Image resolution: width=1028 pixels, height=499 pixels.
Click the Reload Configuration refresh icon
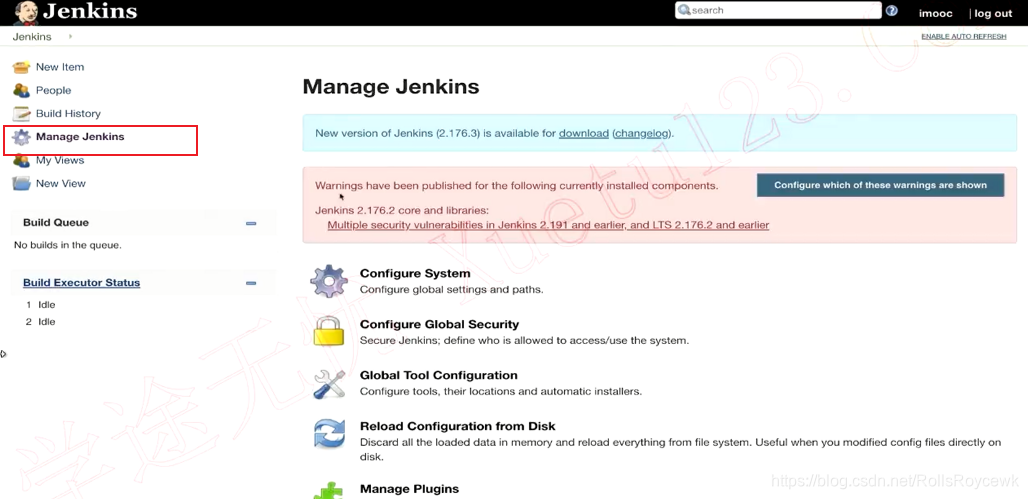click(x=328, y=433)
